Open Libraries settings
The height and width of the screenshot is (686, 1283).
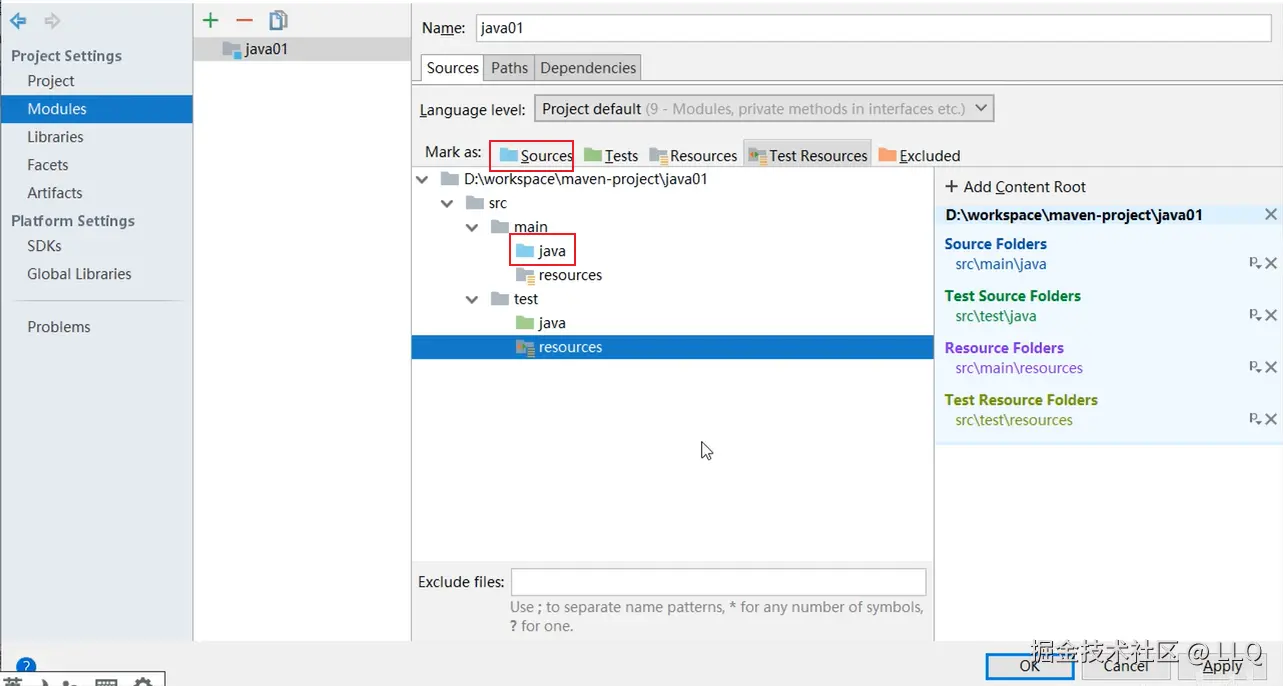click(x=55, y=137)
